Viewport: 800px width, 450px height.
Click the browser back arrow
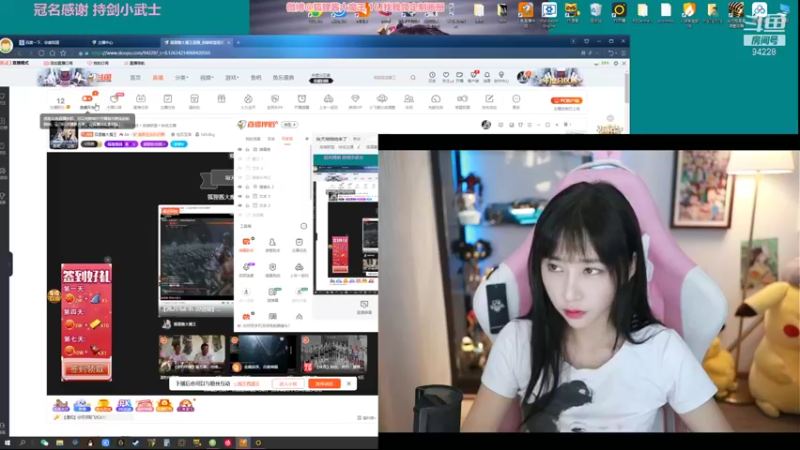click(20, 53)
